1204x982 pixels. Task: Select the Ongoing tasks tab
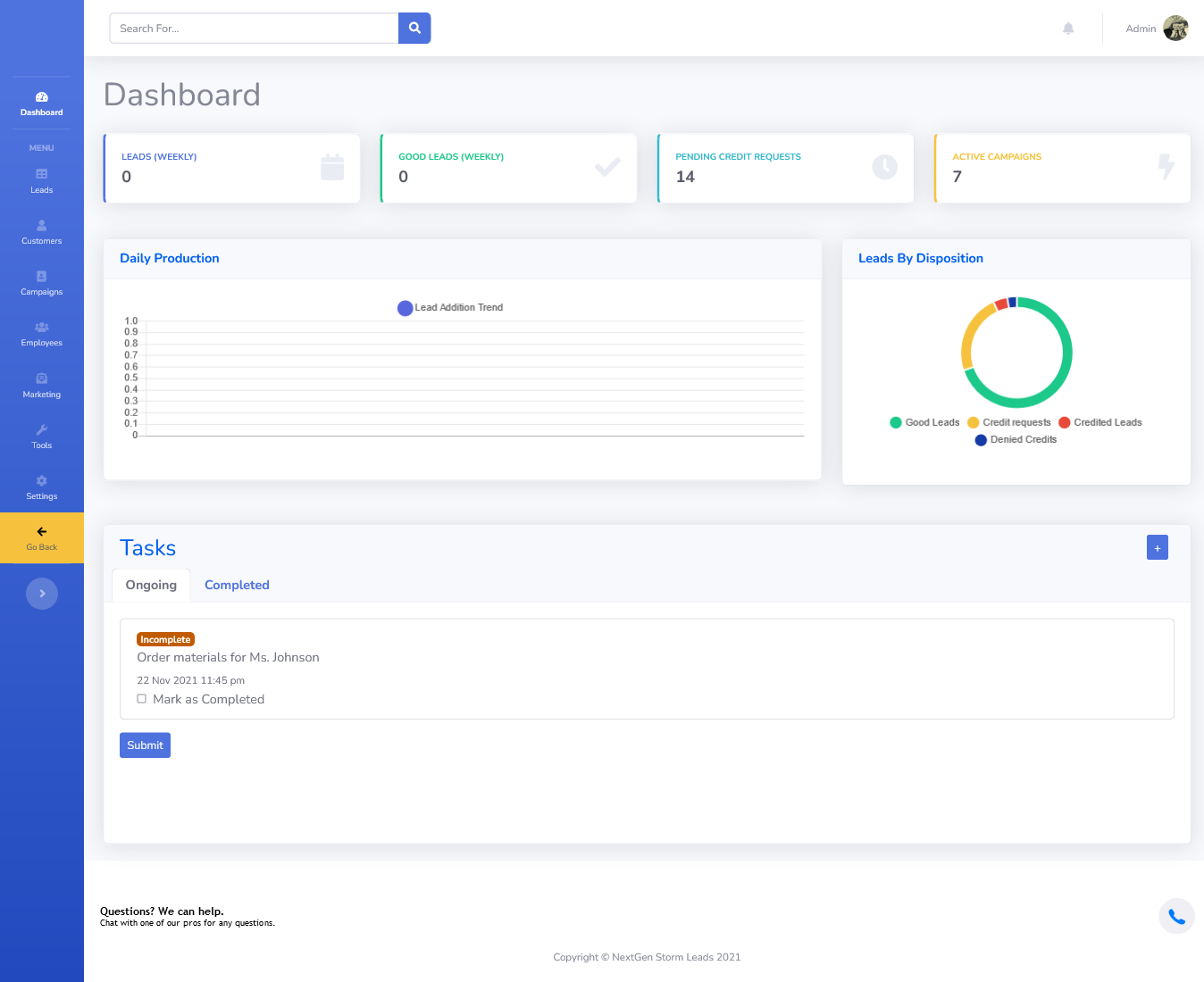click(151, 586)
